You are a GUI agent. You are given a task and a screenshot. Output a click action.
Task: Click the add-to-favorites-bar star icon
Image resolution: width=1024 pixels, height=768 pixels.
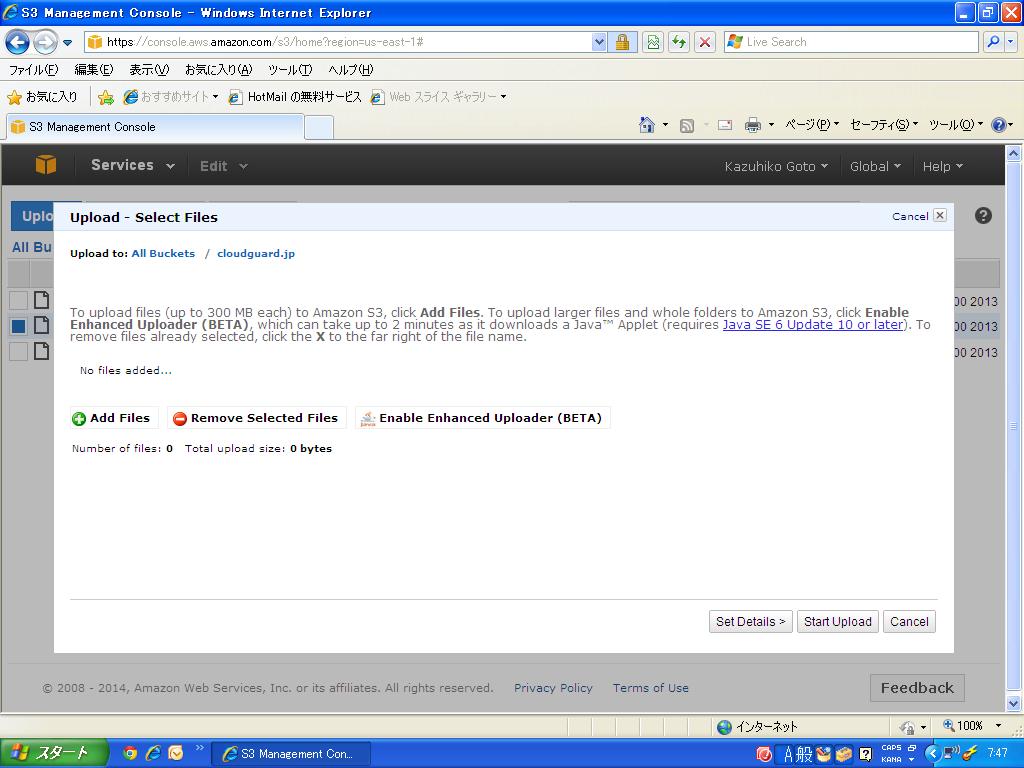click(105, 97)
